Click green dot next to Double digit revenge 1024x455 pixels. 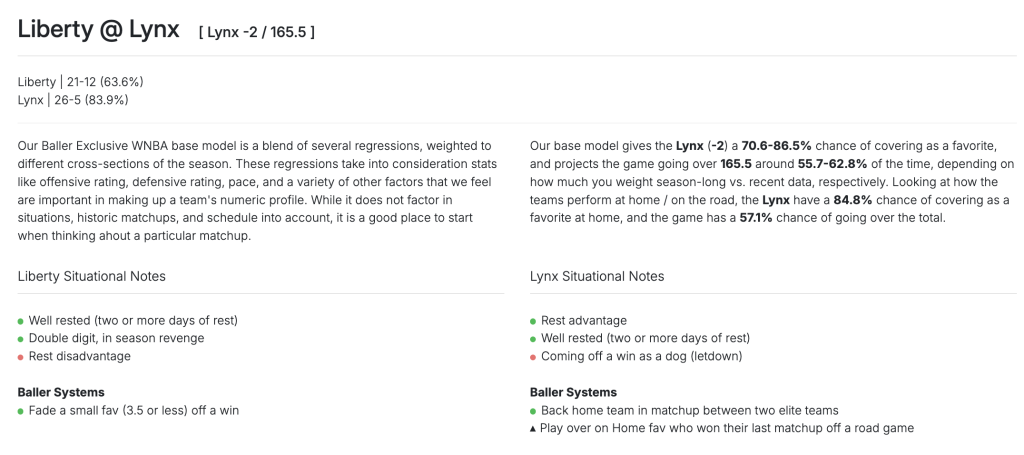click(21, 339)
